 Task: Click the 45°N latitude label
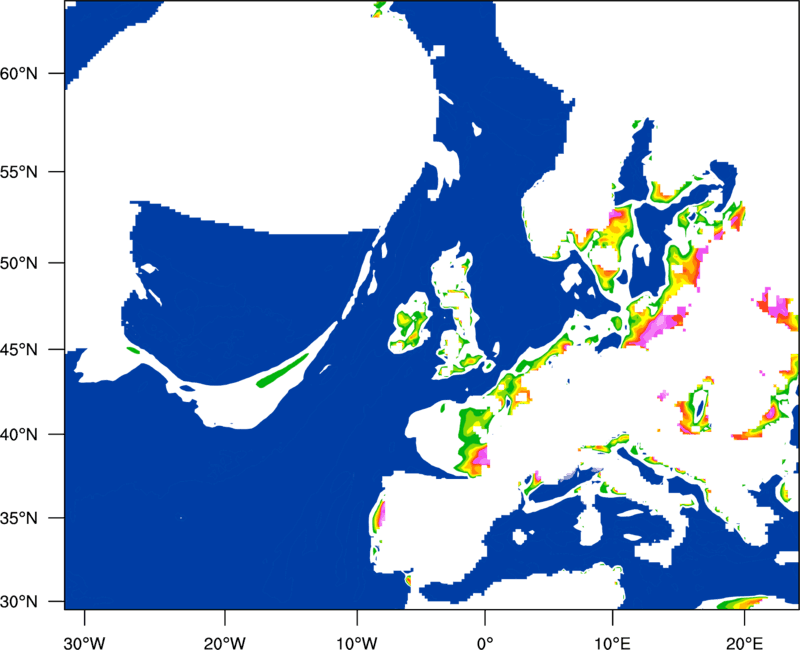point(19,350)
